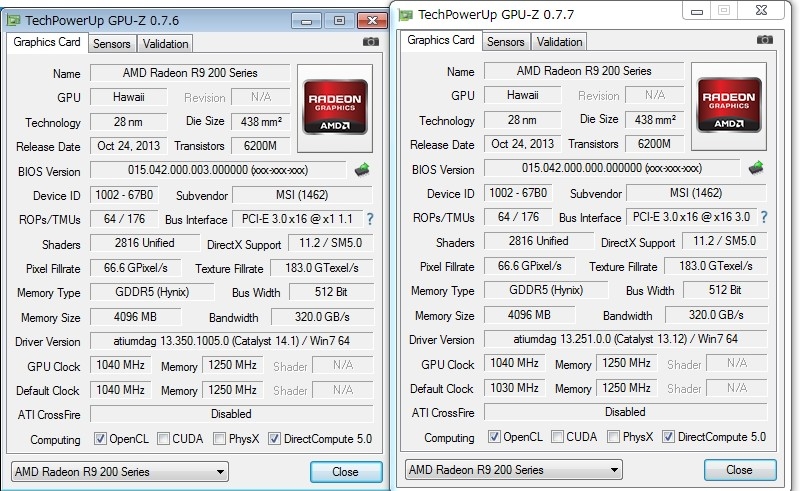This screenshot has height=491, width=800.
Task: Click the Subvendor MSI (1462) field in GPU-Z 0.7.6
Action: pos(303,195)
